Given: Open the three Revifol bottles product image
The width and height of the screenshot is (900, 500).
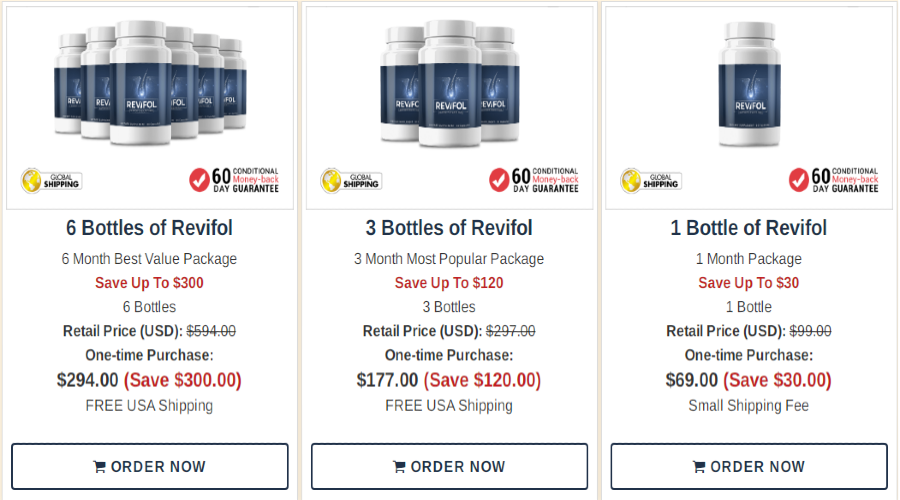Looking at the screenshot, I should 450,83.
